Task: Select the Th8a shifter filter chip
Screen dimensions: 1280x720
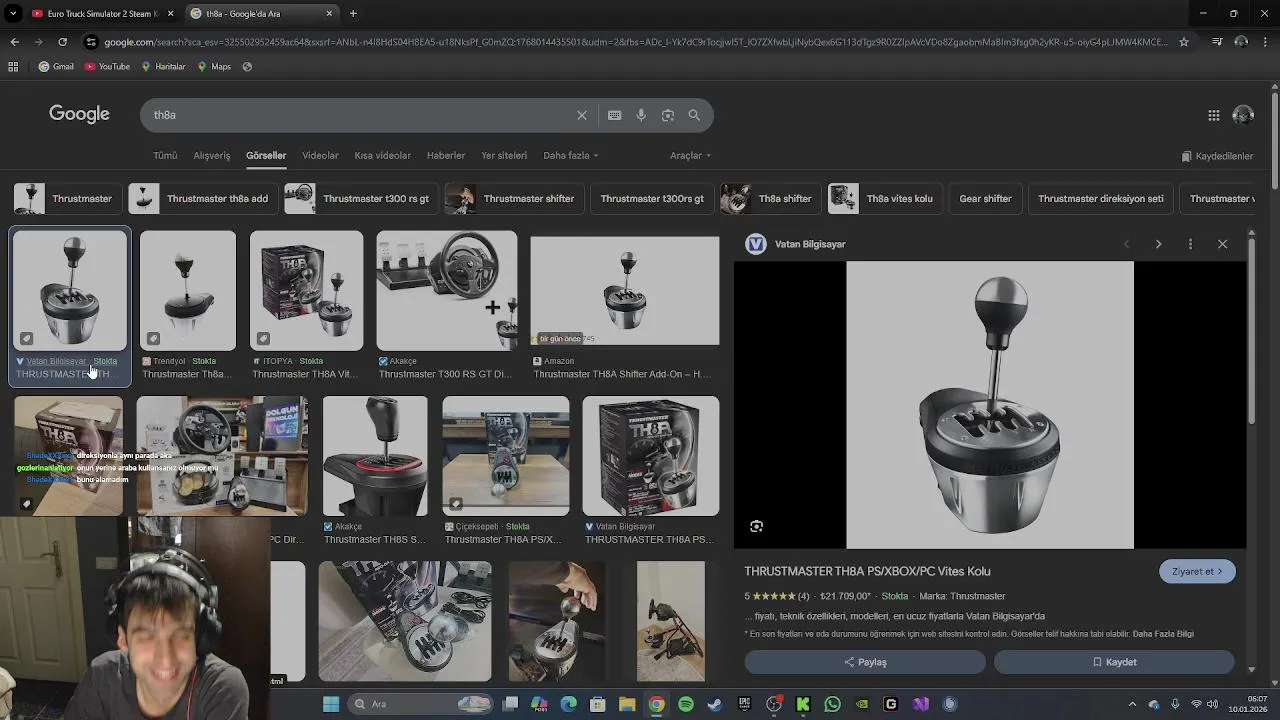Action: click(767, 198)
